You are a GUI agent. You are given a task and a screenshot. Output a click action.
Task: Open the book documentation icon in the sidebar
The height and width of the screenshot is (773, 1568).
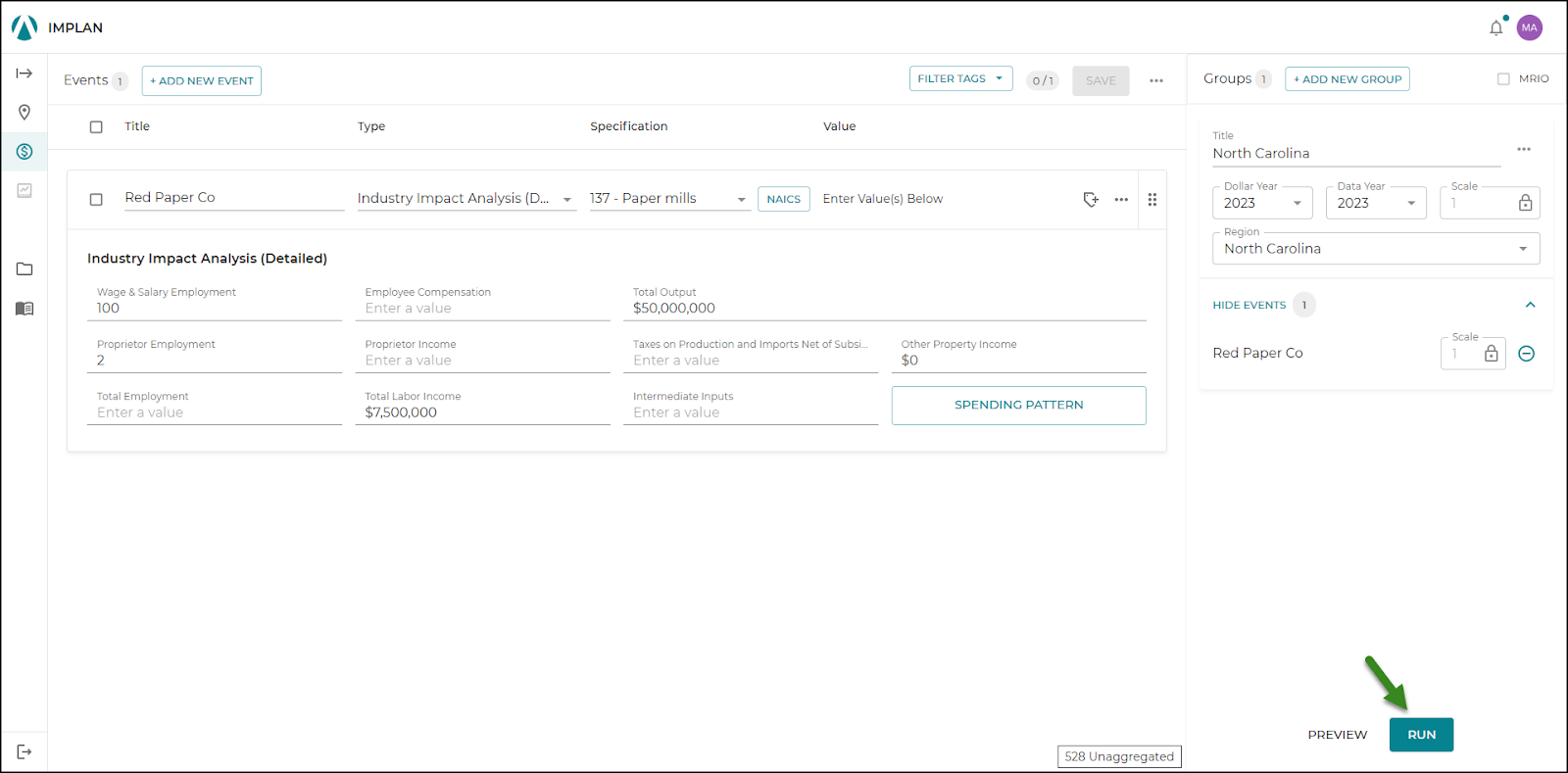24,309
